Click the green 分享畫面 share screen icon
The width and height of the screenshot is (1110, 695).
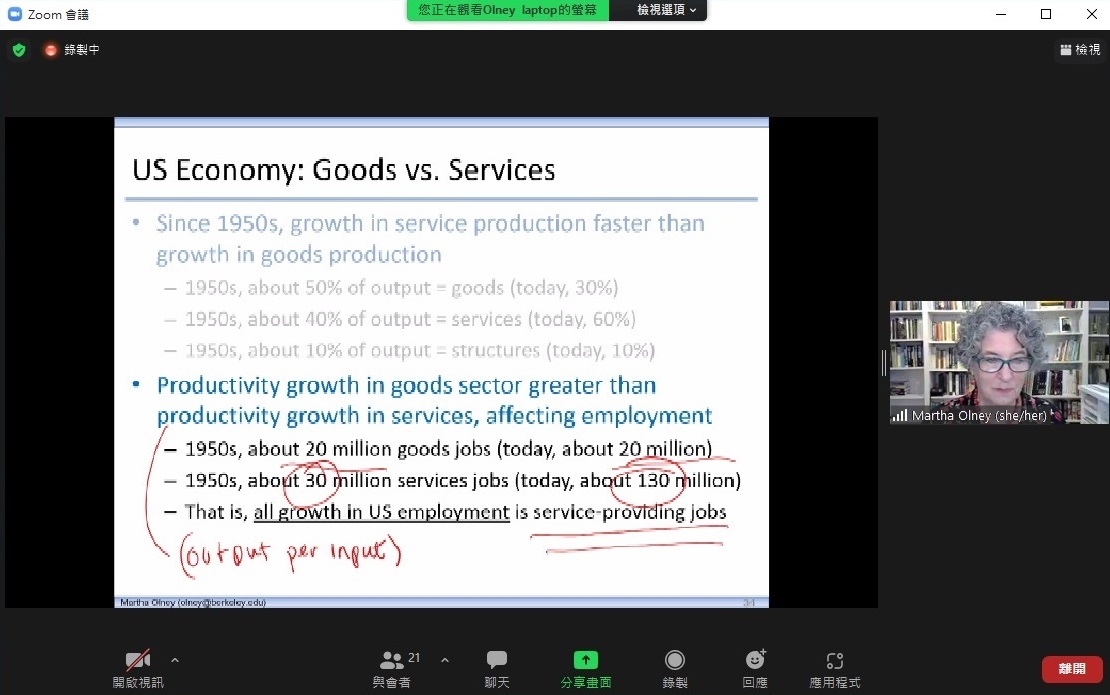pyautogui.click(x=585, y=661)
